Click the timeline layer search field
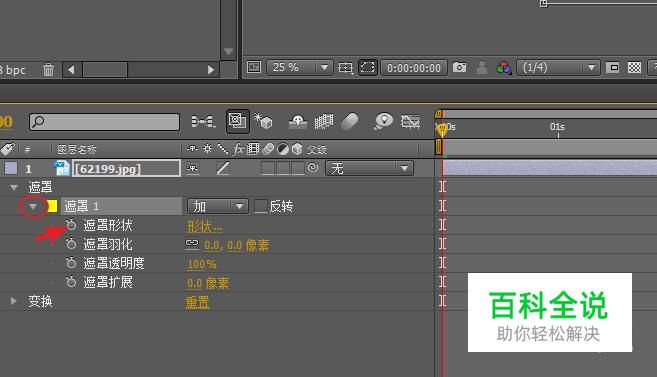Viewport: 657px width, 377px height. tap(104, 122)
